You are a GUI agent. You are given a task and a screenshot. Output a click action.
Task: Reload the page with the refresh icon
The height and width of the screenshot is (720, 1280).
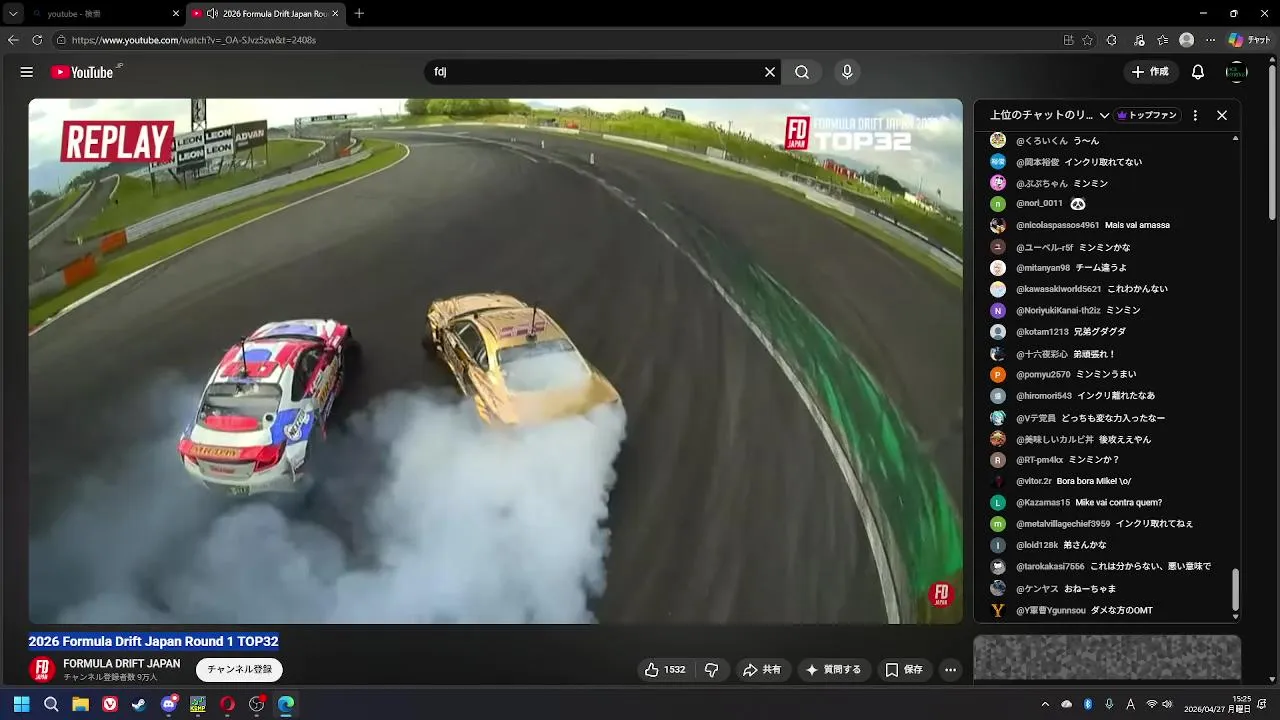click(37, 40)
